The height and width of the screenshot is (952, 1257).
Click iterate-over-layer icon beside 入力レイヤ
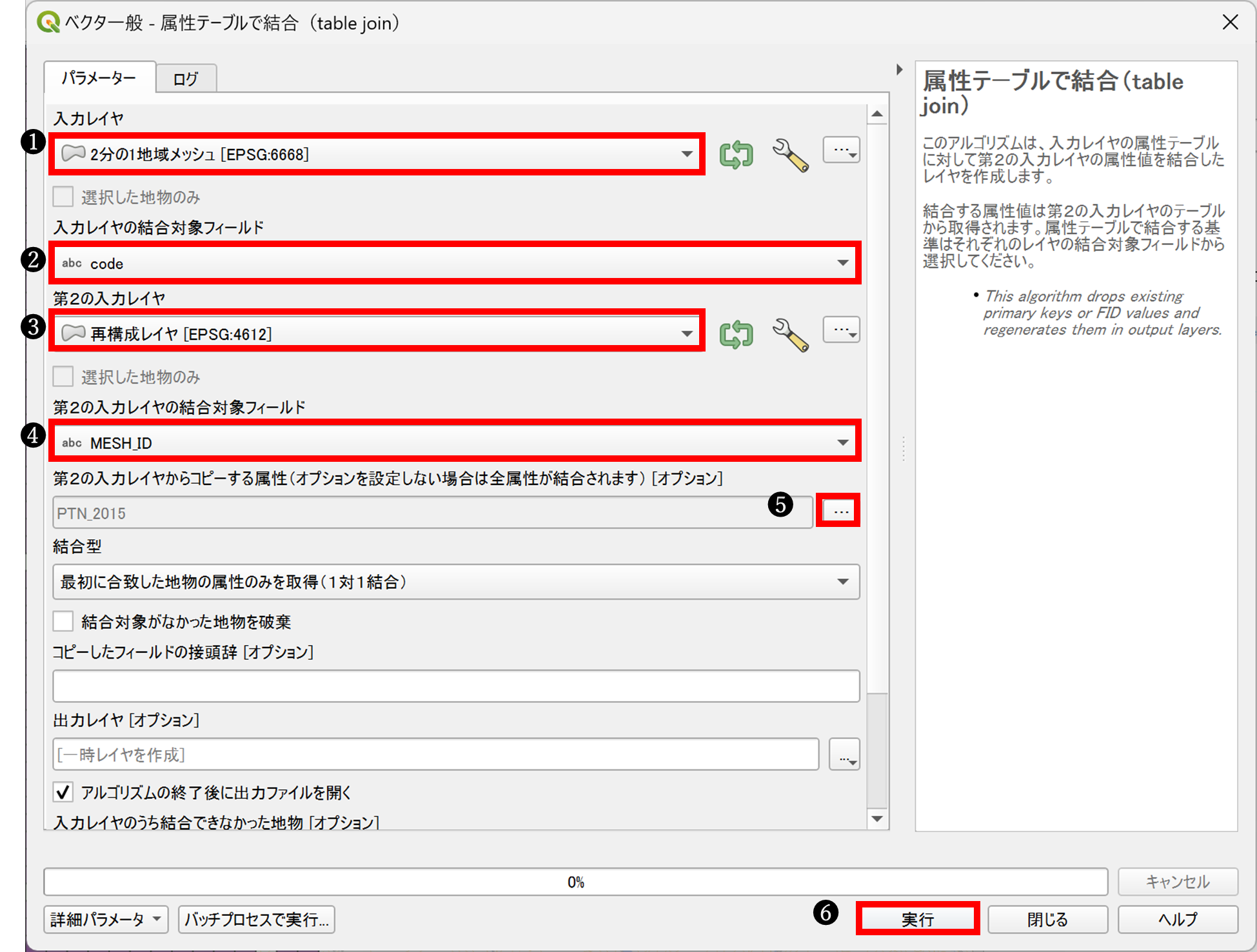point(736,155)
